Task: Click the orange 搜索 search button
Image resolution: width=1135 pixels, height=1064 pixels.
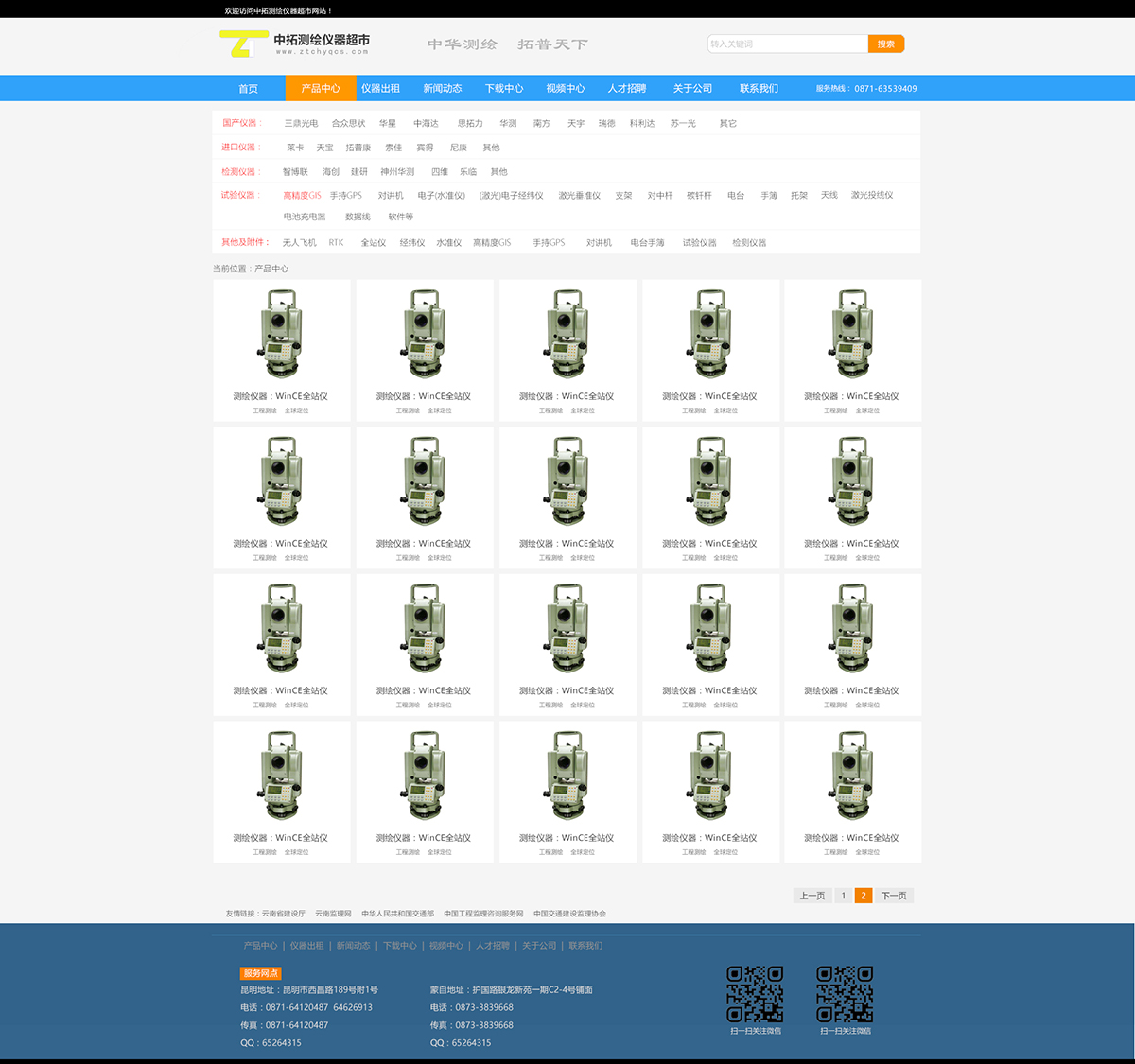Action: pyautogui.click(x=885, y=44)
